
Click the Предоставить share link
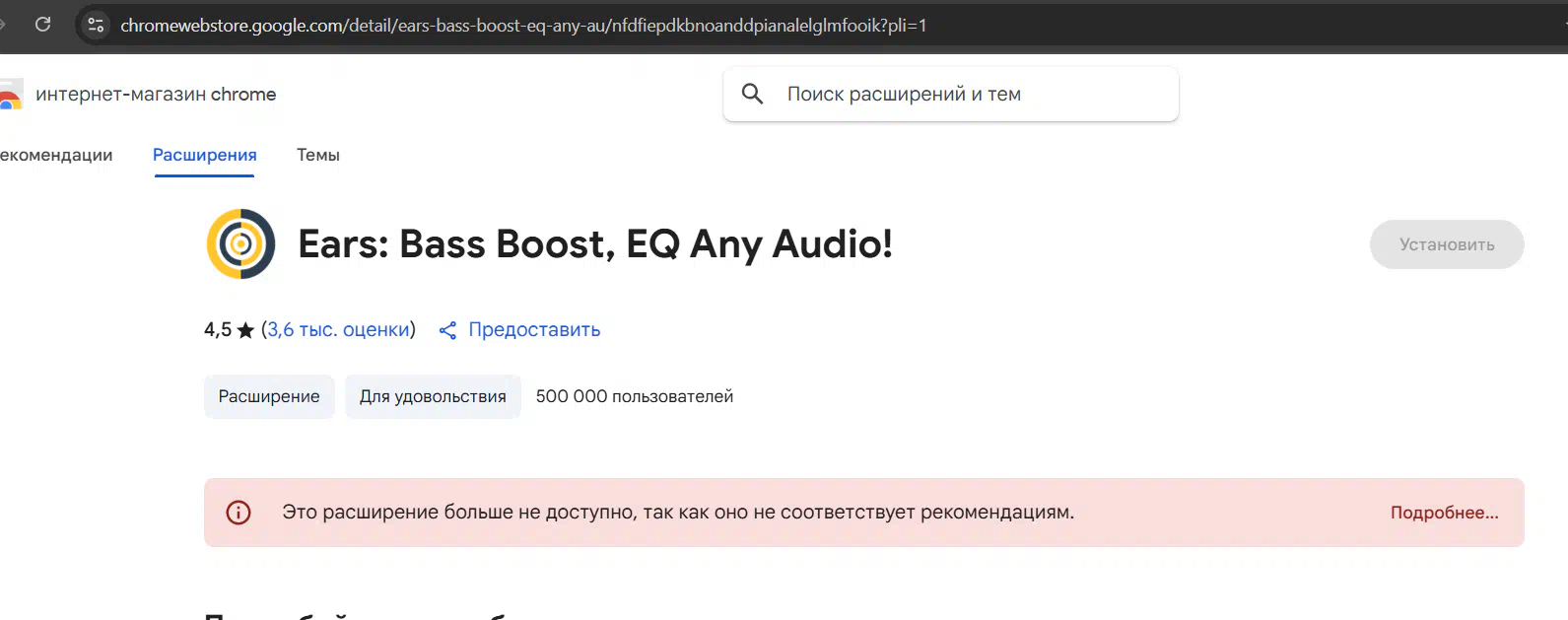[x=534, y=330]
